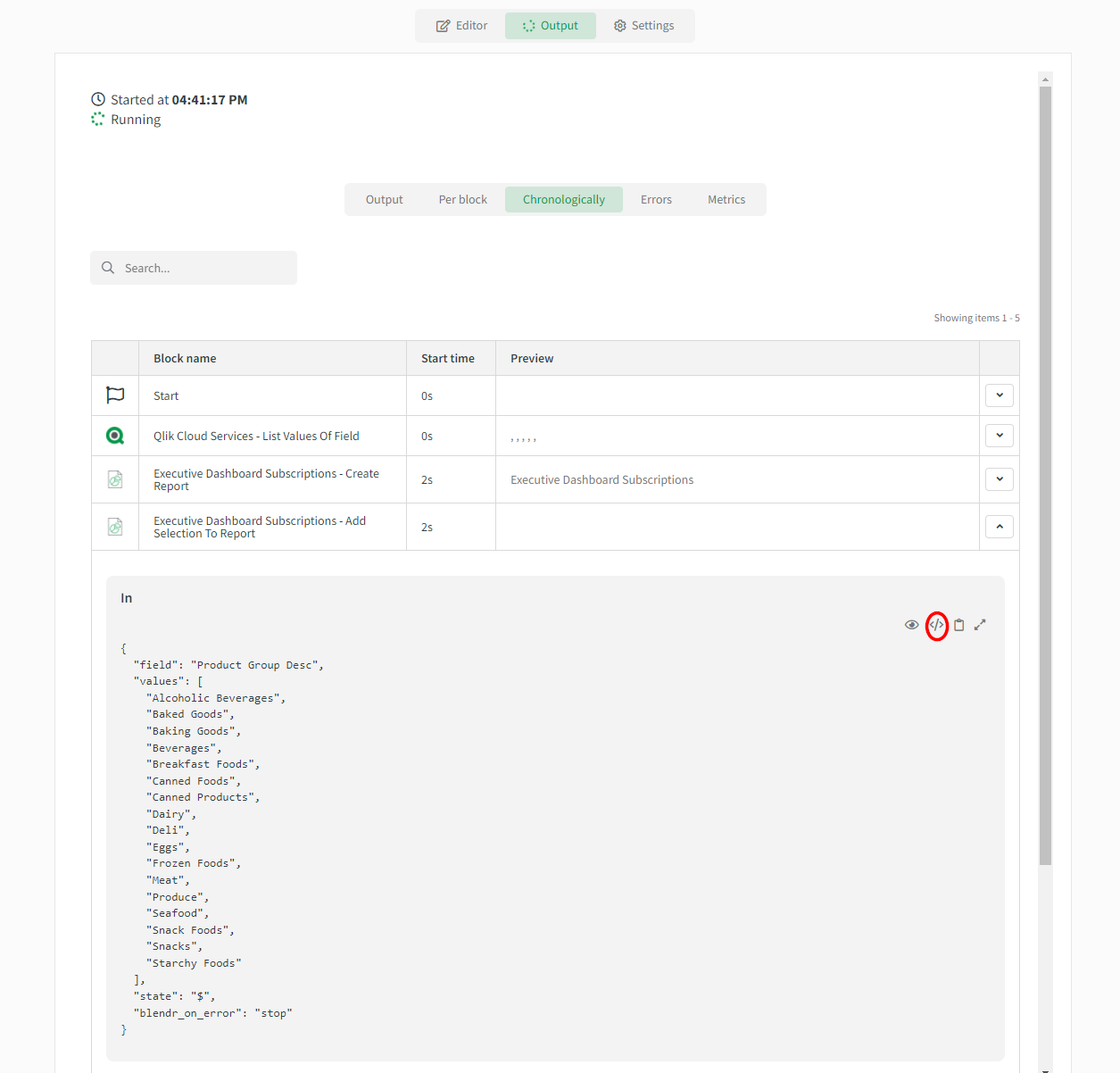
Task: Collapse the Add Selection To Report row
Action: 1000,527
